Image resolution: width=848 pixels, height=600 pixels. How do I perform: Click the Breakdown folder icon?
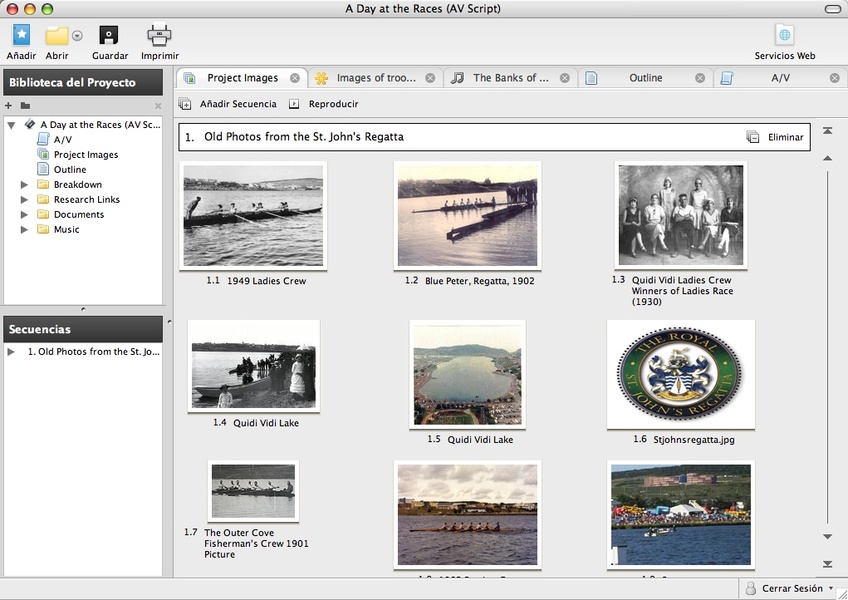(43, 184)
